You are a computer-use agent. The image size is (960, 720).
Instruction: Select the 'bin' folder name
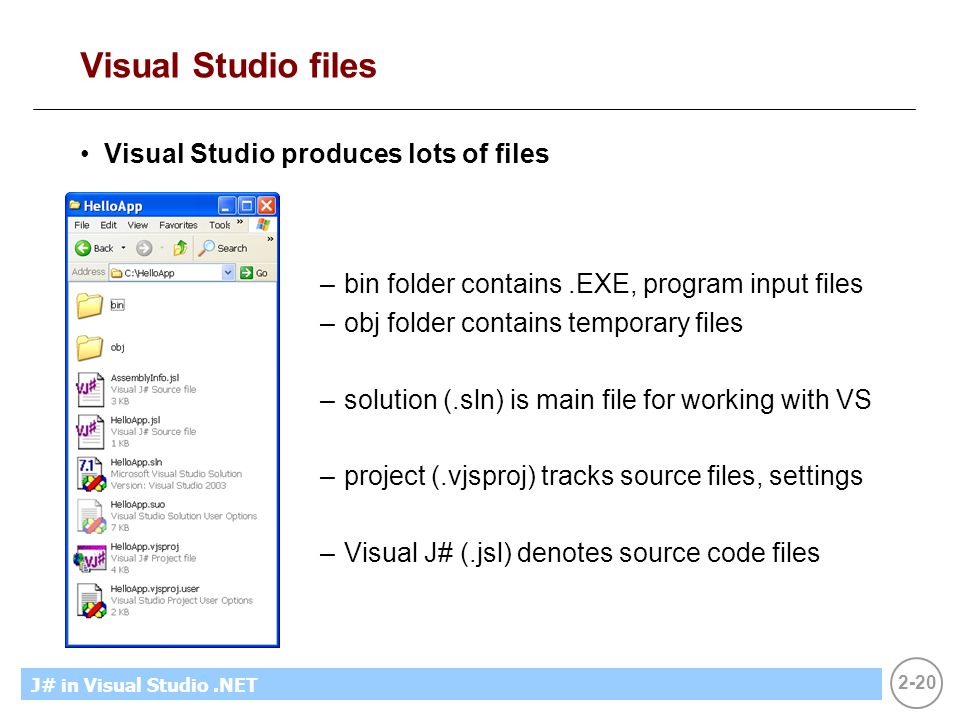117,305
